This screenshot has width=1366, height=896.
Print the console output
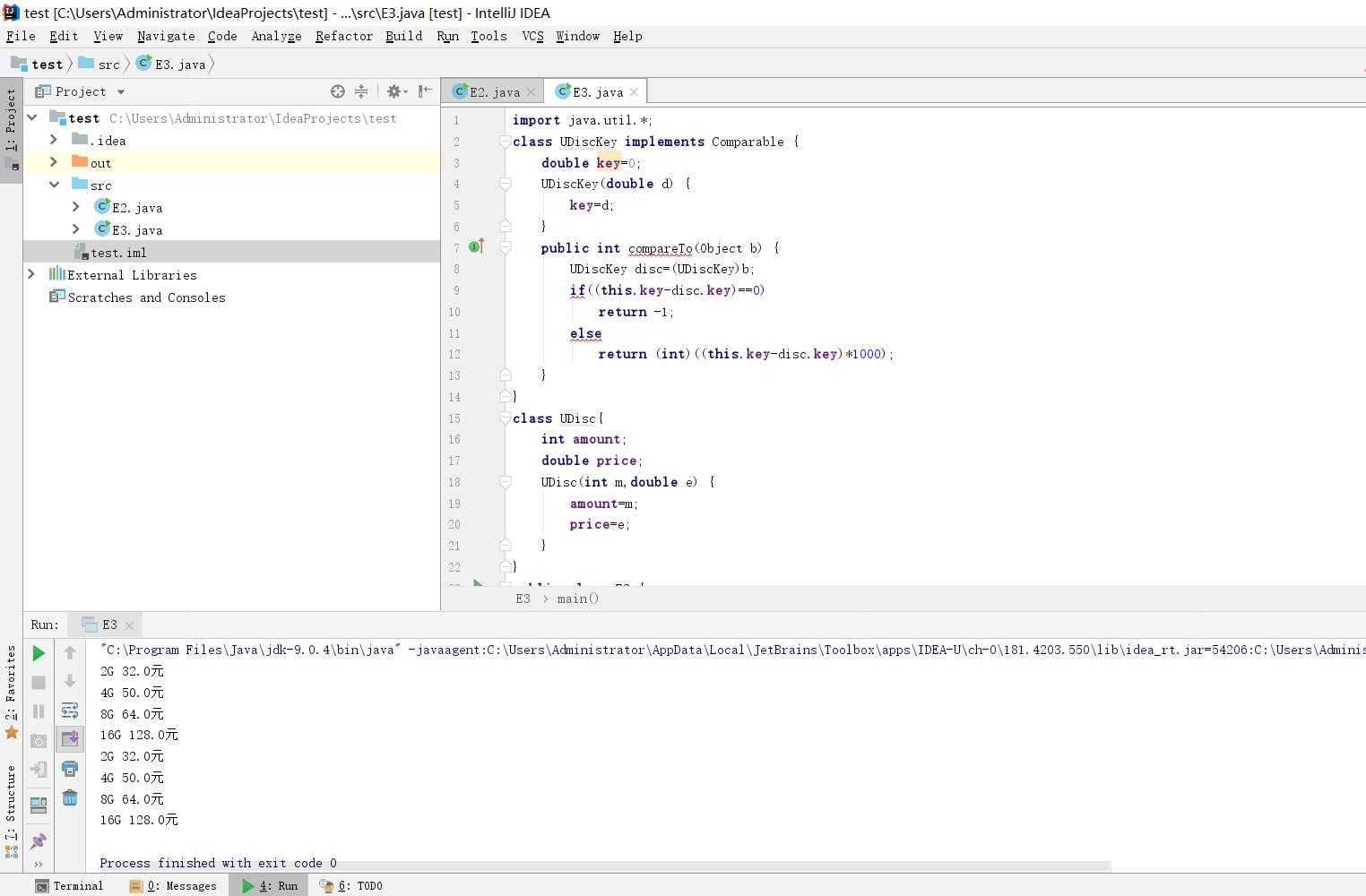click(x=70, y=769)
